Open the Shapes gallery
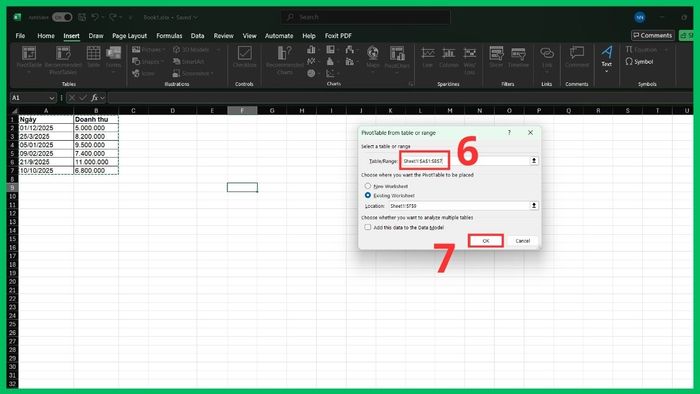The height and width of the screenshot is (394, 700). [147, 61]
